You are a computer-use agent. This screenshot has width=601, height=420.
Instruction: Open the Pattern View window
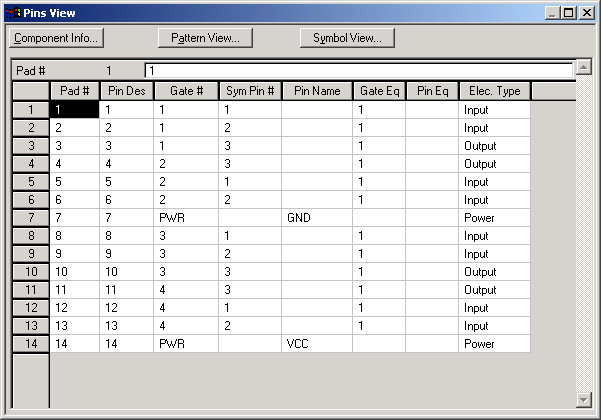(x=205, y=38)
